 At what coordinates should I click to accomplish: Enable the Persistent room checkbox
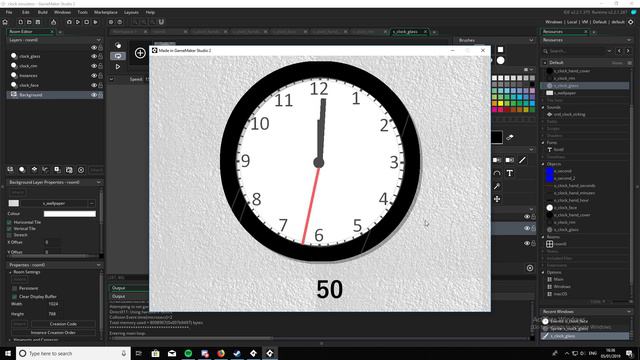click(x=14, y=288)
